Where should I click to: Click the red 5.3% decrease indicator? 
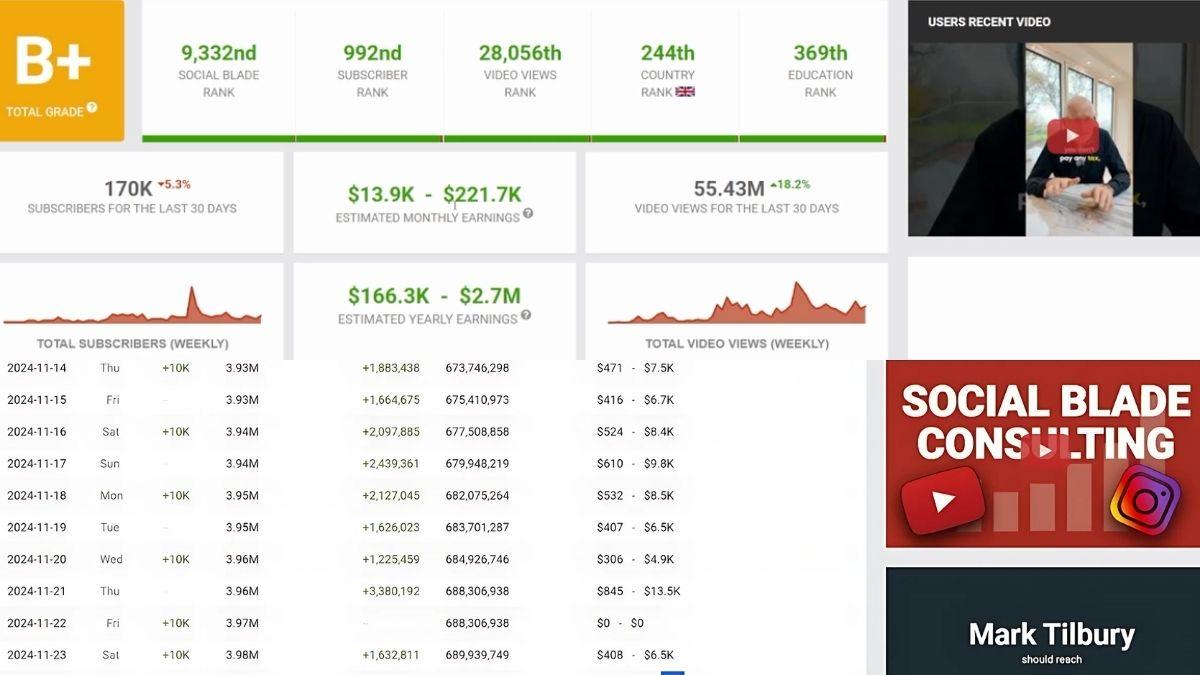coord(174,185)
